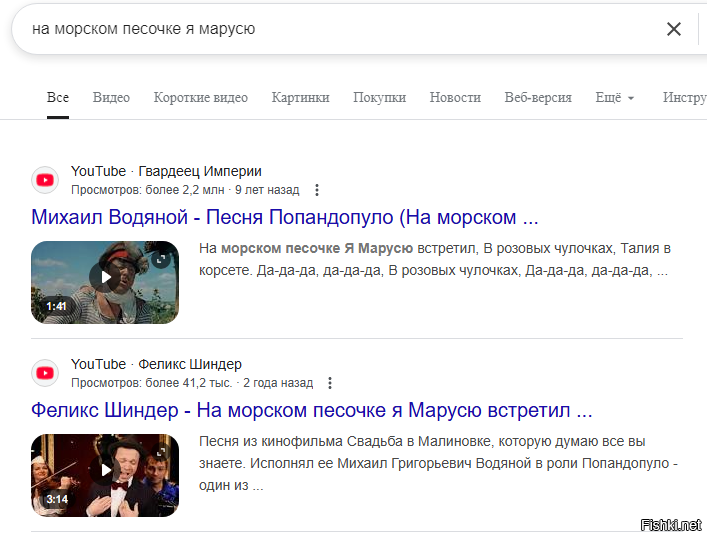Play the Феликс Шиндер video thumbnail

(x=105, y=475)
